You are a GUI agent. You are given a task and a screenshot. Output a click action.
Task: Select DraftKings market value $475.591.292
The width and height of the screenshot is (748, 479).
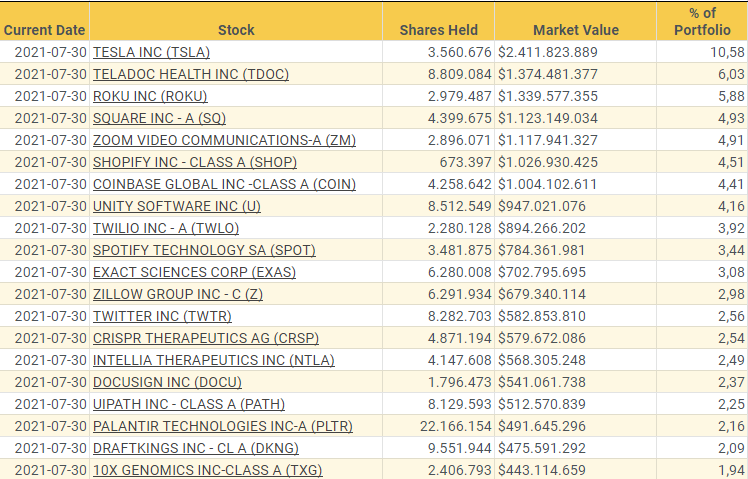541,447
